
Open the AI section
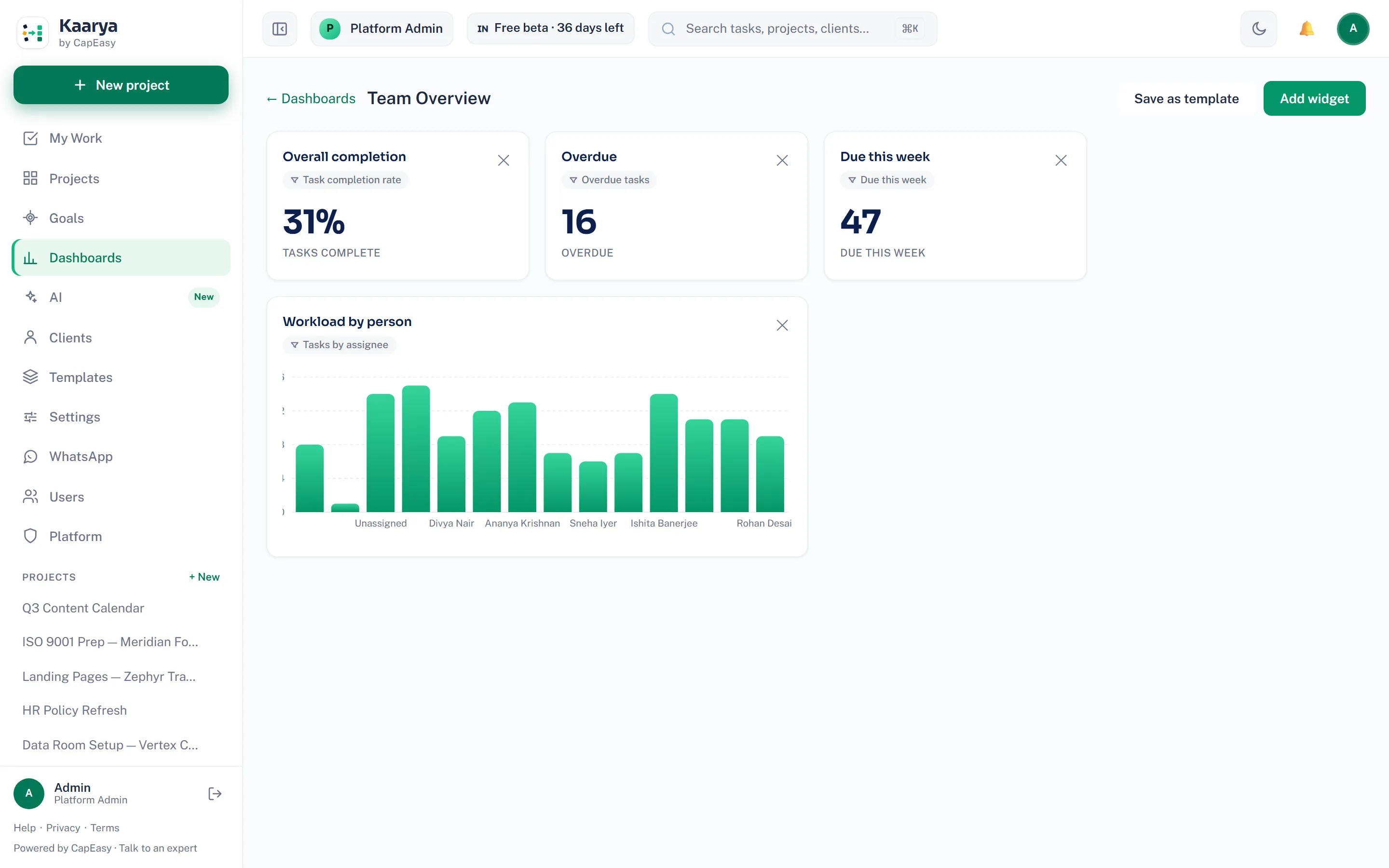121,298
